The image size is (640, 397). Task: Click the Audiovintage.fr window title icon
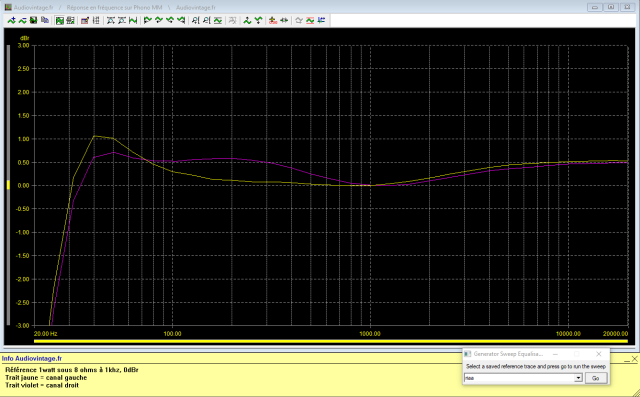coord(7,7)
